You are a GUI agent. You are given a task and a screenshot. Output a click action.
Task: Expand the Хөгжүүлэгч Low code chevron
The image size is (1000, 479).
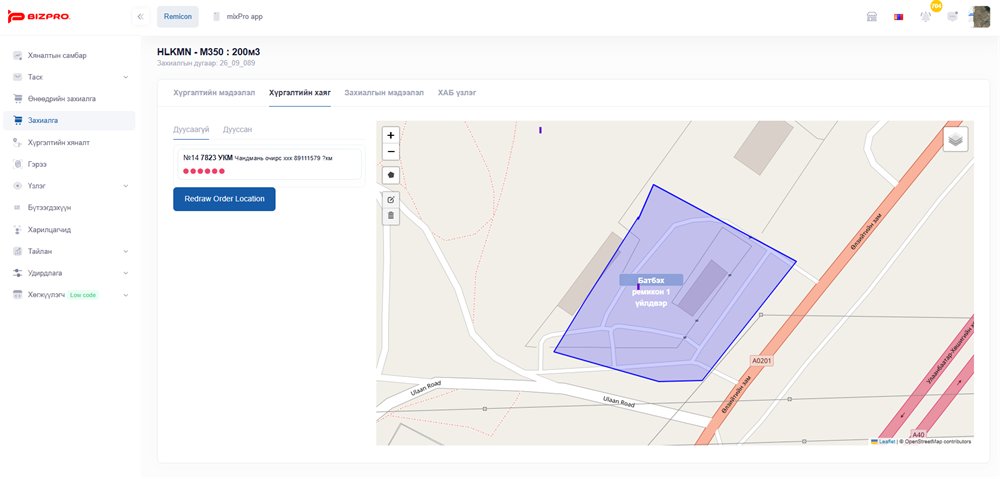126,295
